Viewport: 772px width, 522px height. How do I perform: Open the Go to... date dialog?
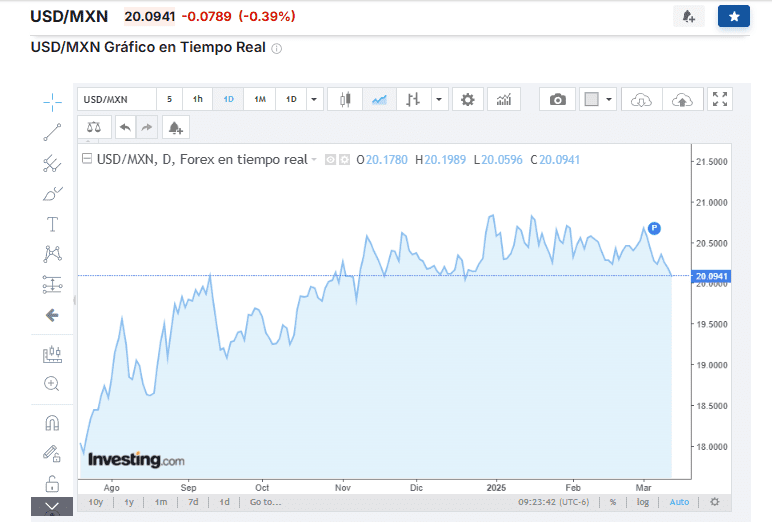pos(265,502)
